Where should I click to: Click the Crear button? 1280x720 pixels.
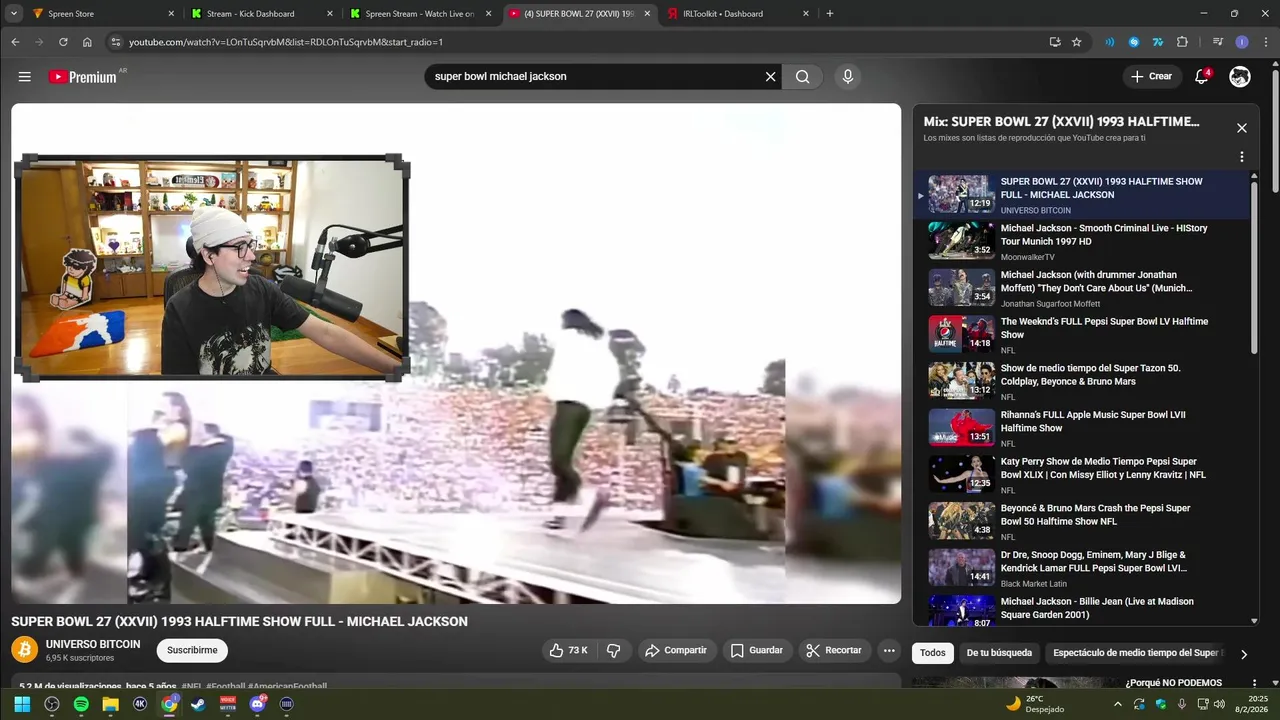[x=1151, y=77]
